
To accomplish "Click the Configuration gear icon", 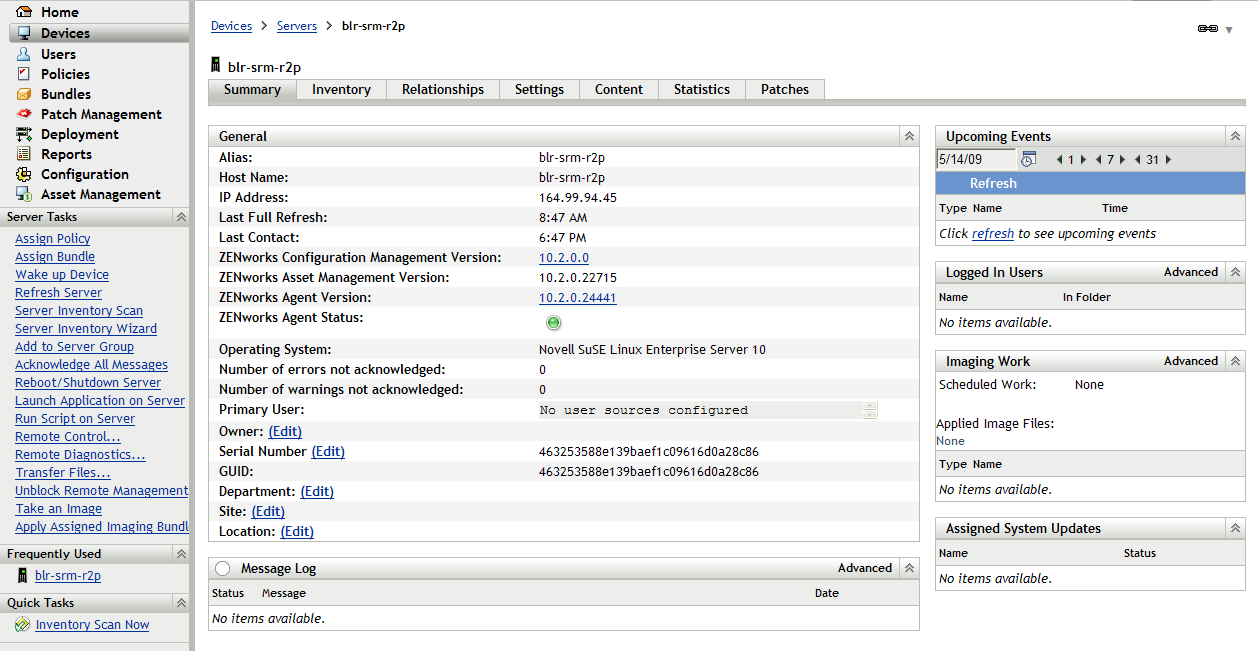I will tap(24, 174).
